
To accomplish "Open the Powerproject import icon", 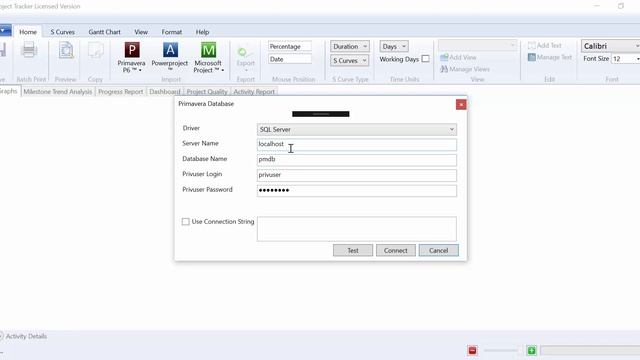I will click(170, 50).
